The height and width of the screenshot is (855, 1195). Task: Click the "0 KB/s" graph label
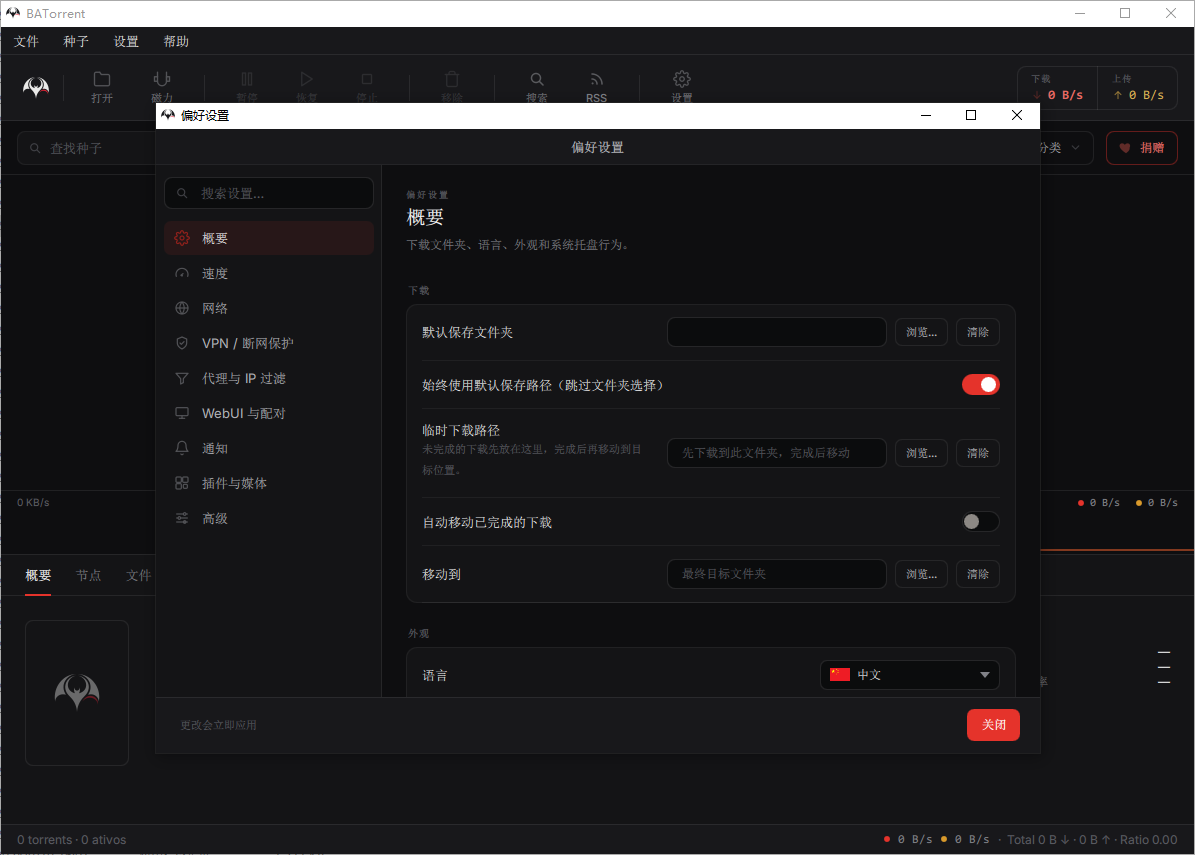click(33, 503)
